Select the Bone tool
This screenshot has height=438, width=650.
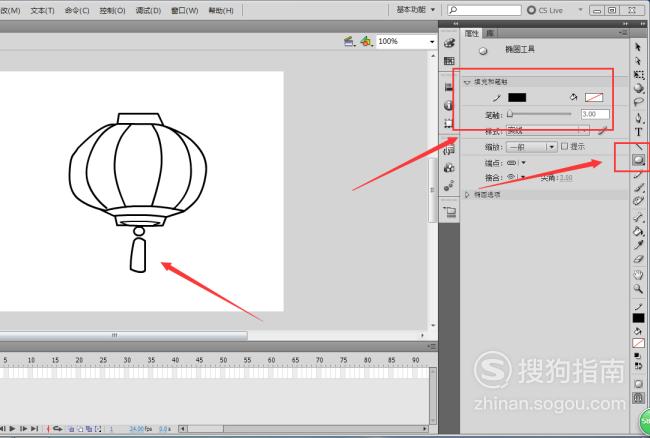[x=638, y=218]
